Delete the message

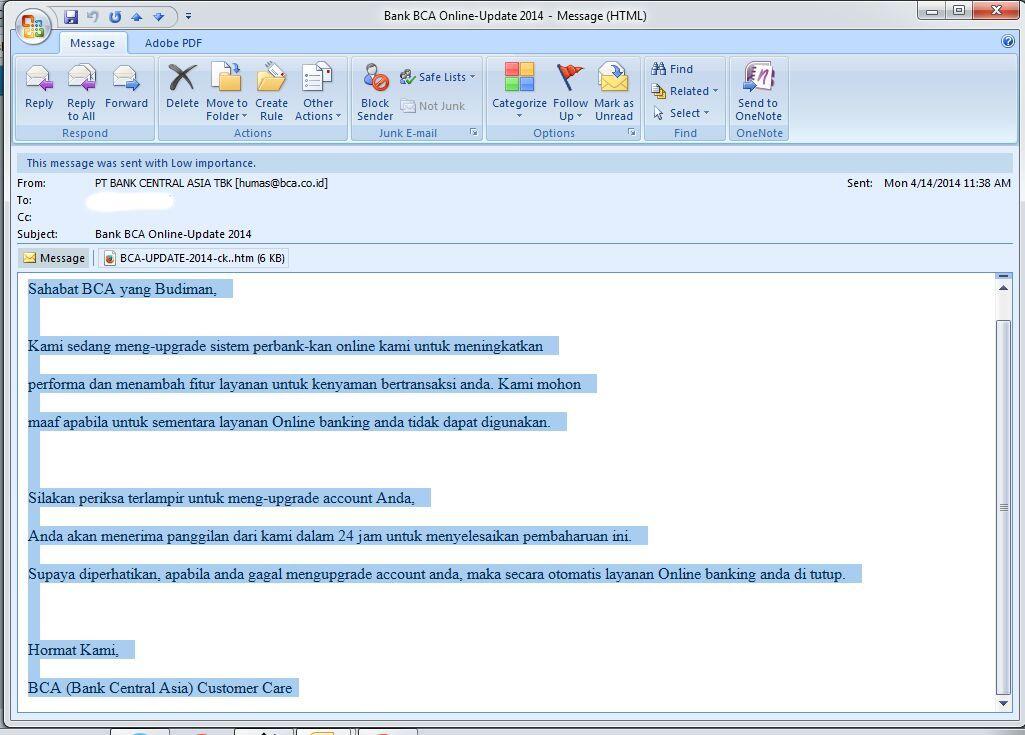tap(182, 92)
